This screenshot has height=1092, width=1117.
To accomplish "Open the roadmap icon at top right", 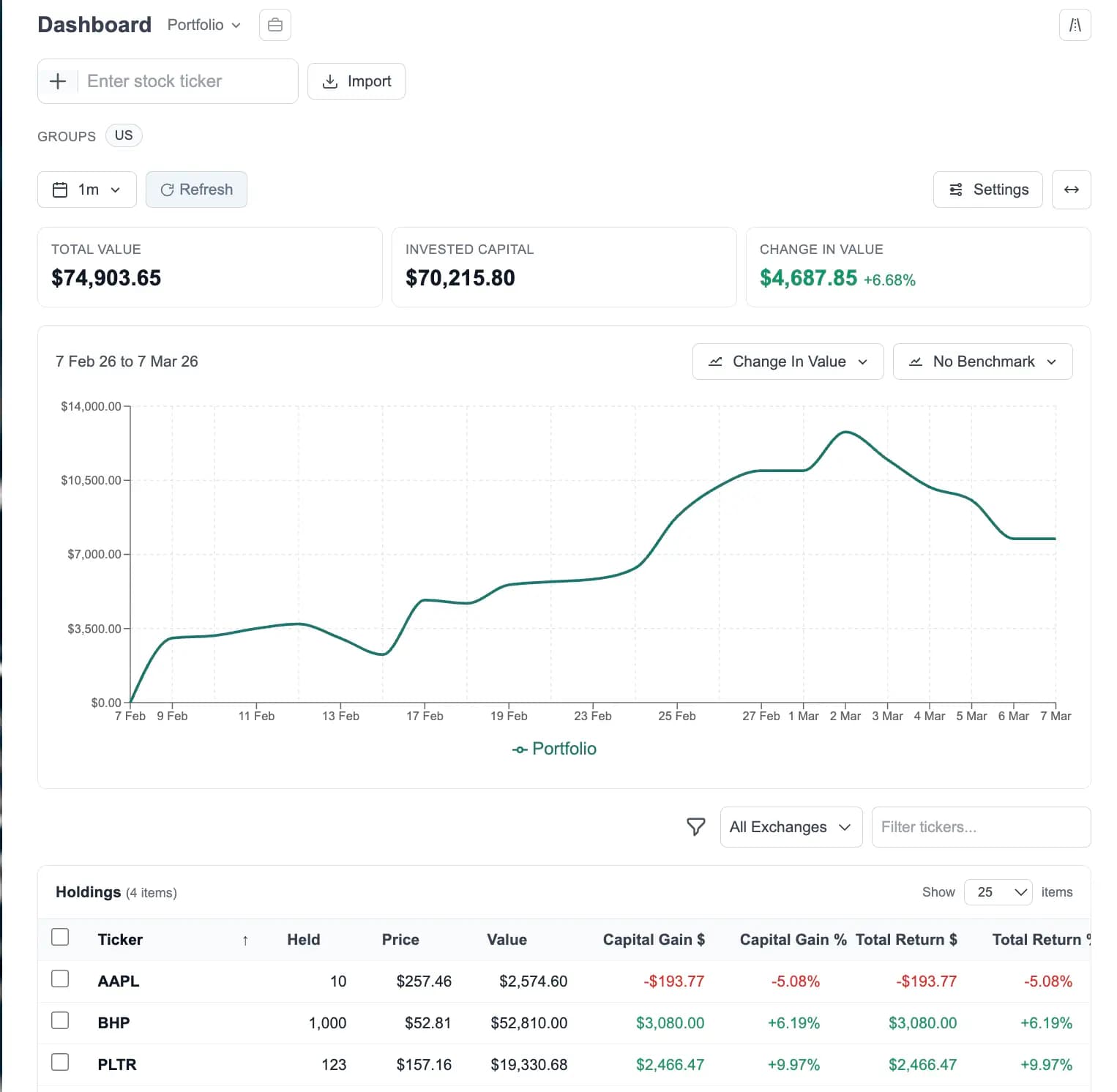I will (1075, 25).
